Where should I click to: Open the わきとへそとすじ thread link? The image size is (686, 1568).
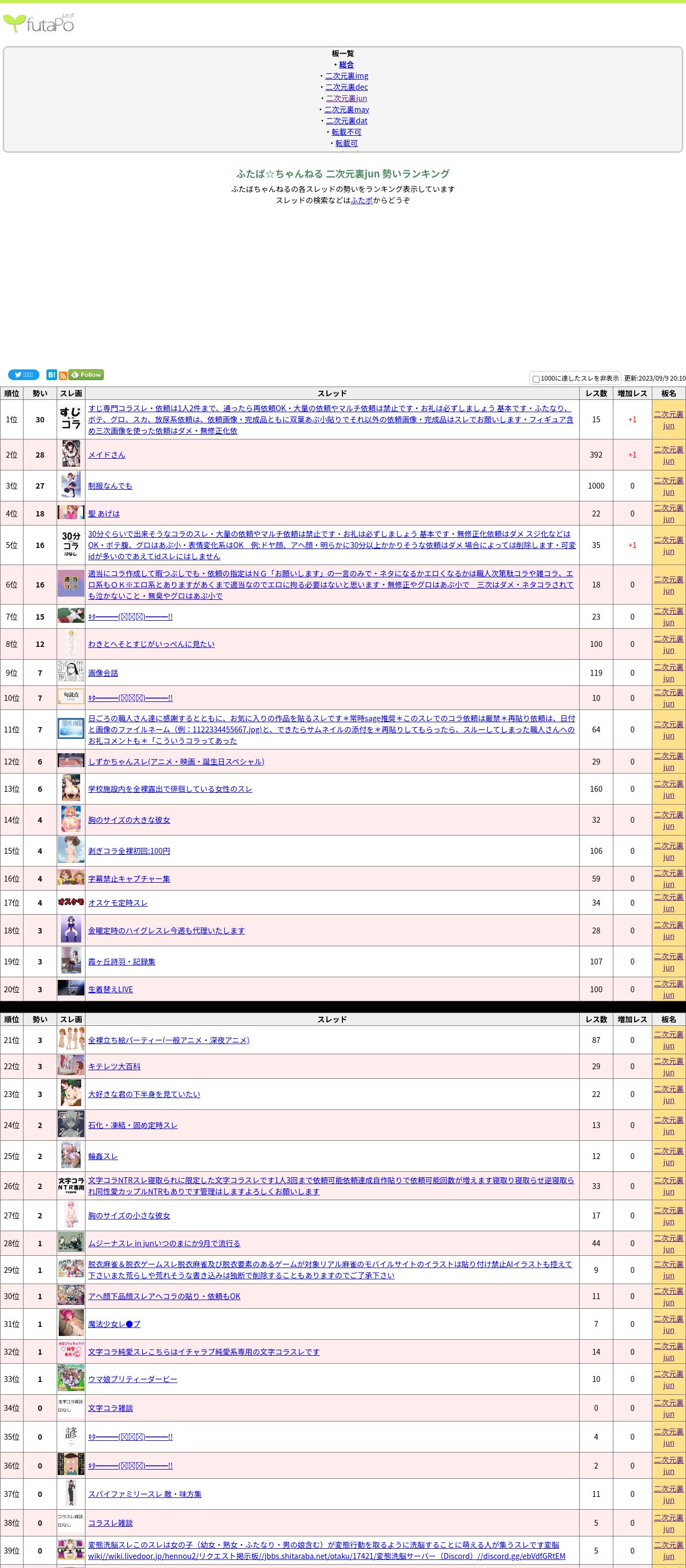[x=151, y=644]
